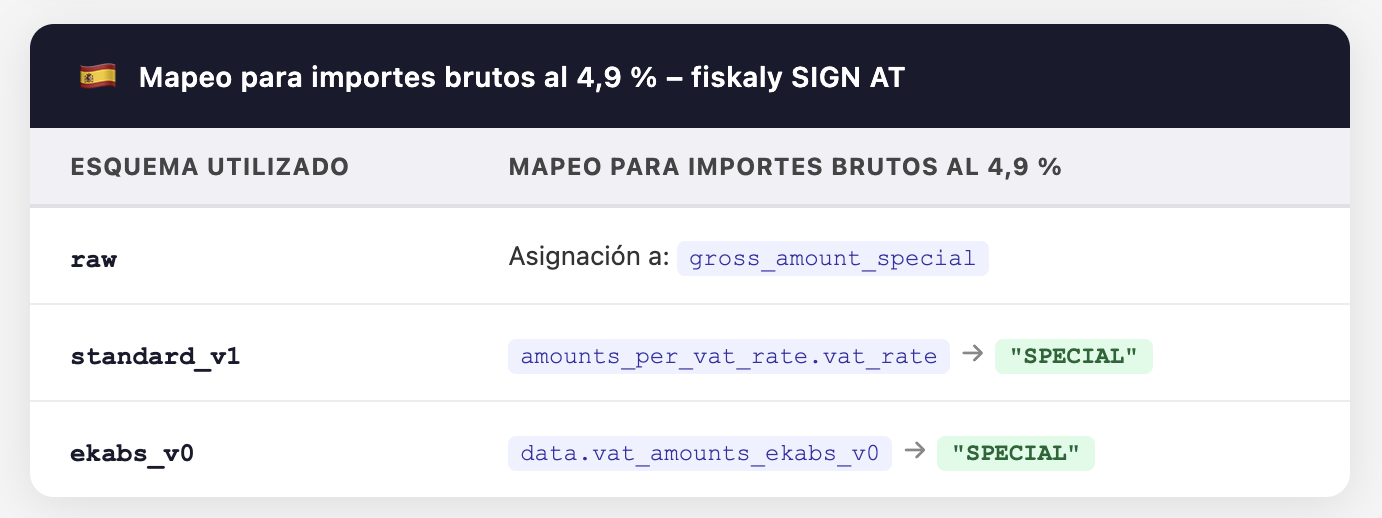Select the "SPECIAL" badge in the standard_v1 row
1382x518 pixels.
1073,356
